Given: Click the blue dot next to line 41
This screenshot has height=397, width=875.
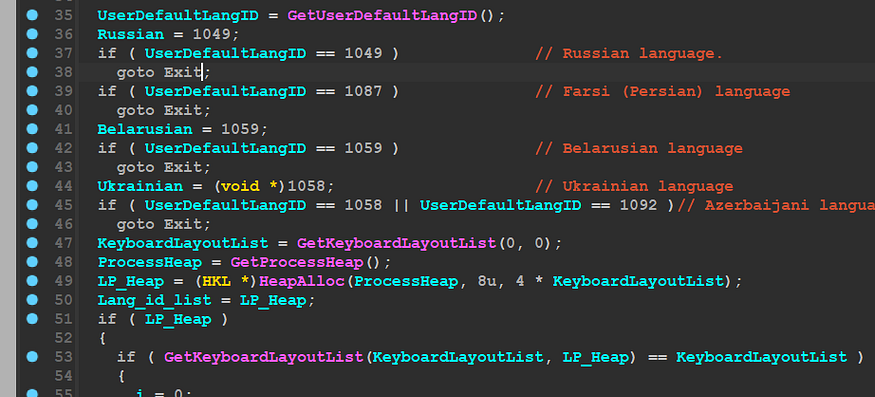Looking at the screenshot, I should coord(32,129).
